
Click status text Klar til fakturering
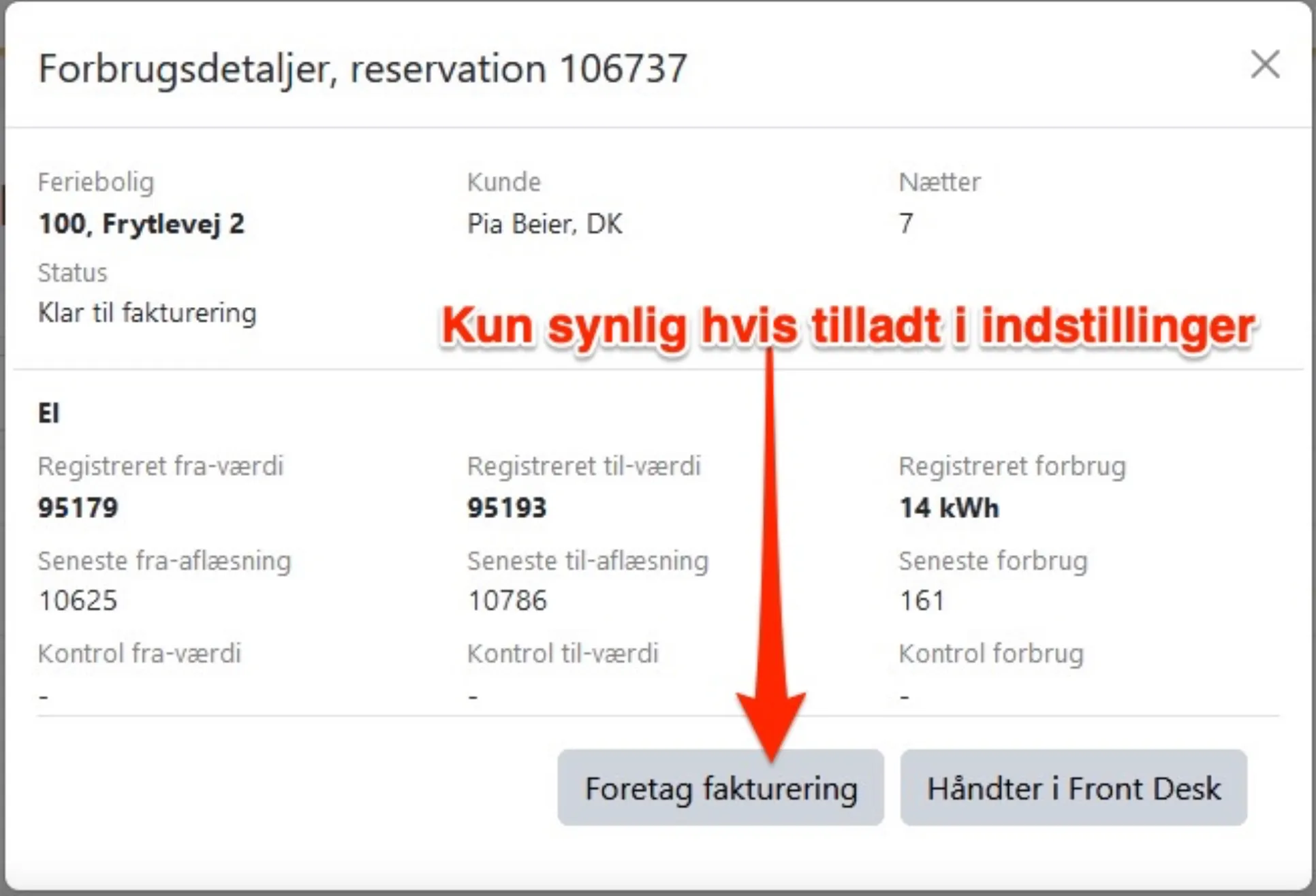147,313
